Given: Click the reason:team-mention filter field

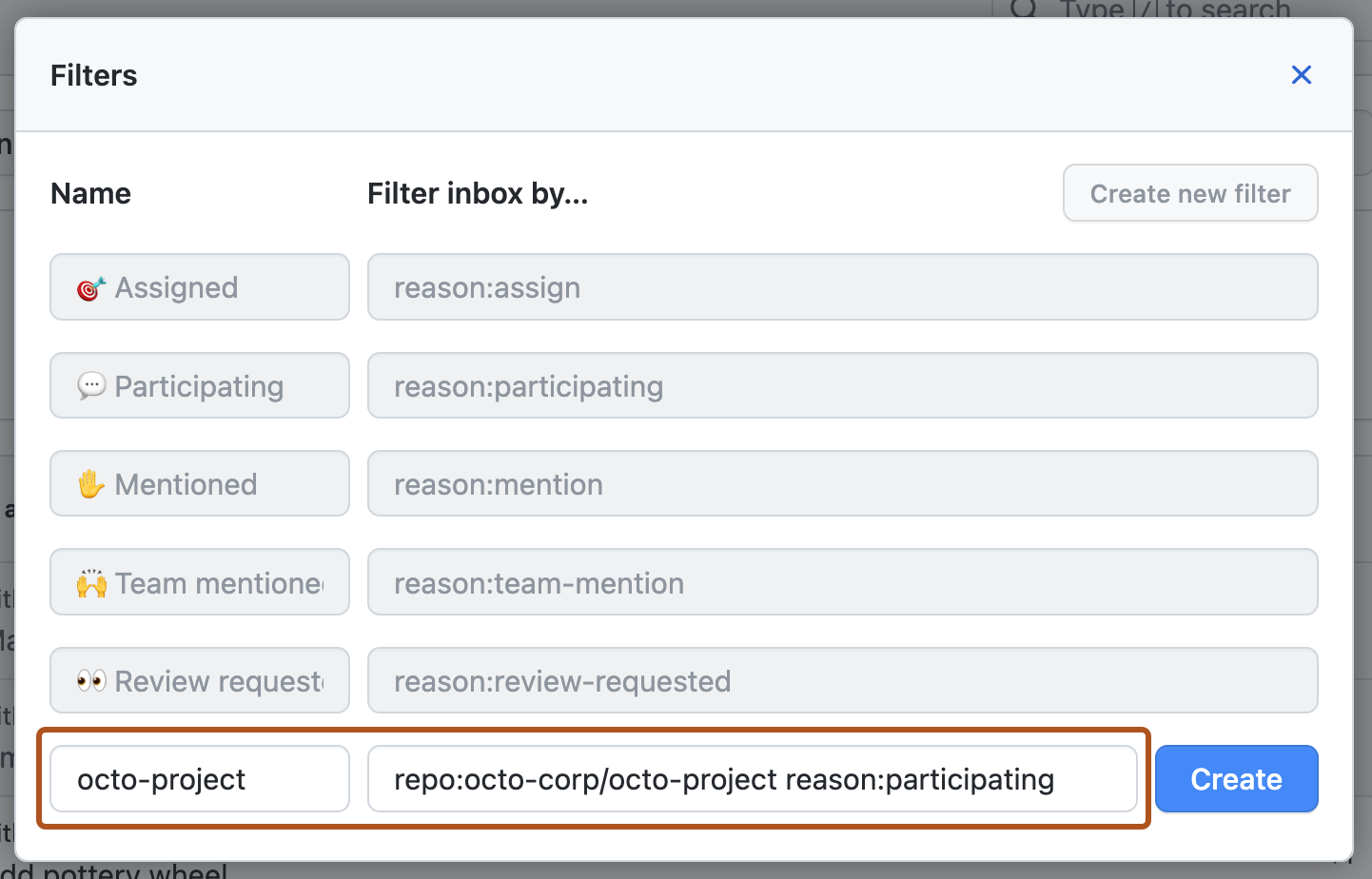Looking at the screenshot, I should pyautogui.click(x=842, y=582).
